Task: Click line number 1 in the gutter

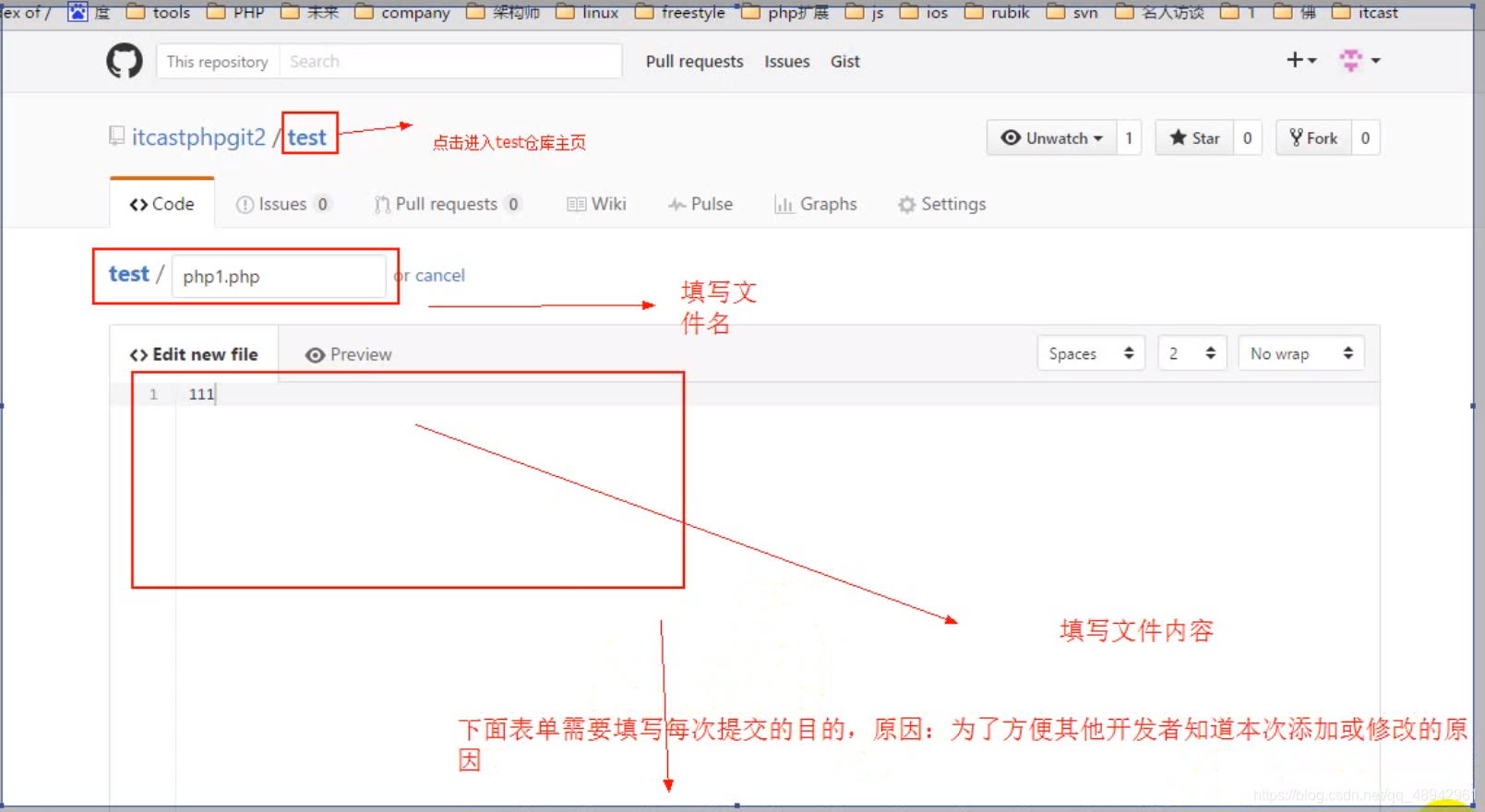Action: click(x=153, y=394)
